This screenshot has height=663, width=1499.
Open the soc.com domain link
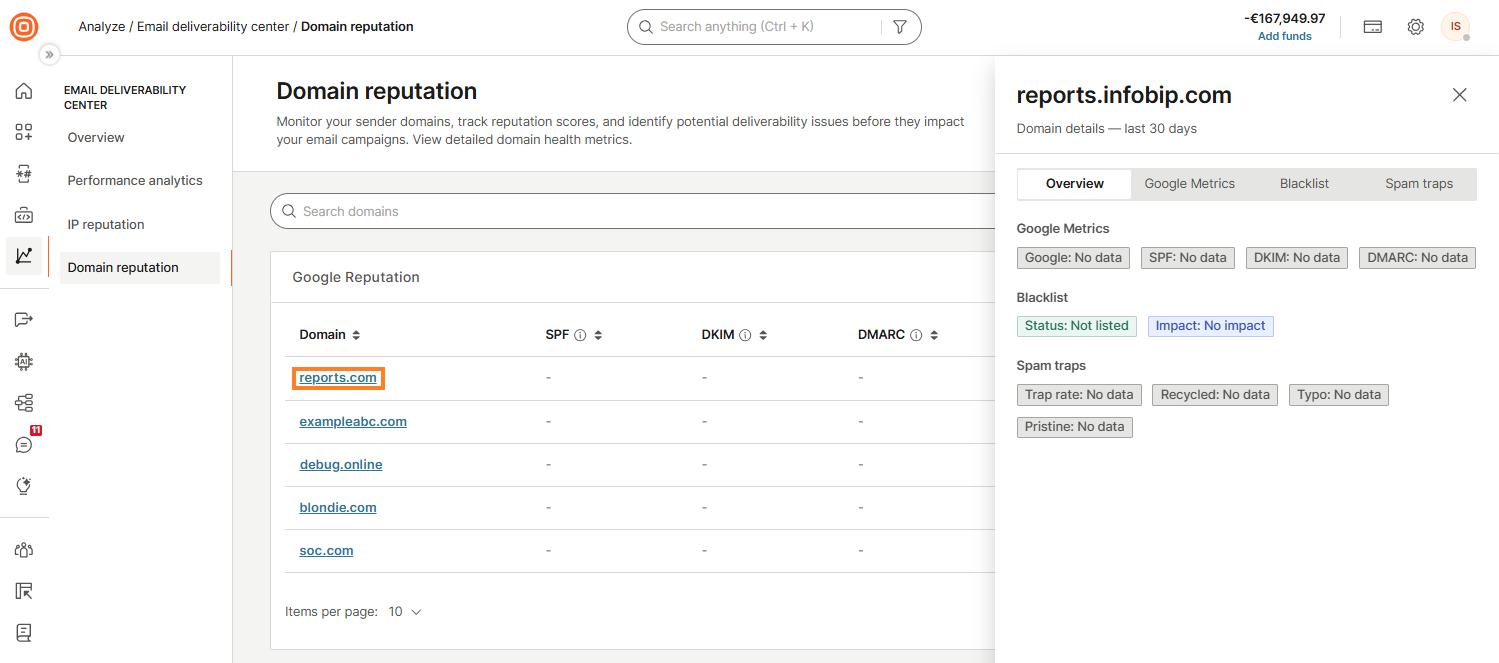tap(326, 550)
